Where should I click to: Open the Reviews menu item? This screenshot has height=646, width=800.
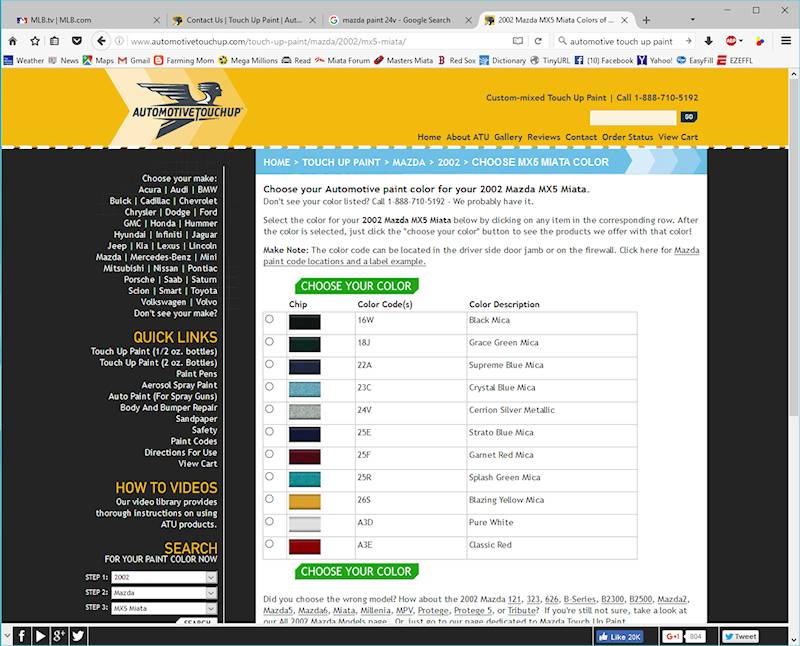click(x=543, y=137)
